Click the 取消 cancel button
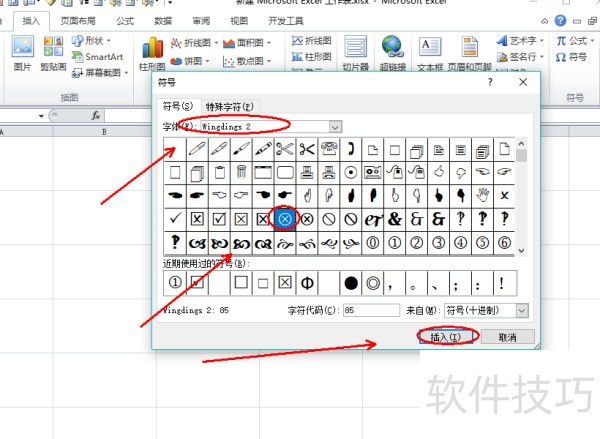 (x=507, y=338)
